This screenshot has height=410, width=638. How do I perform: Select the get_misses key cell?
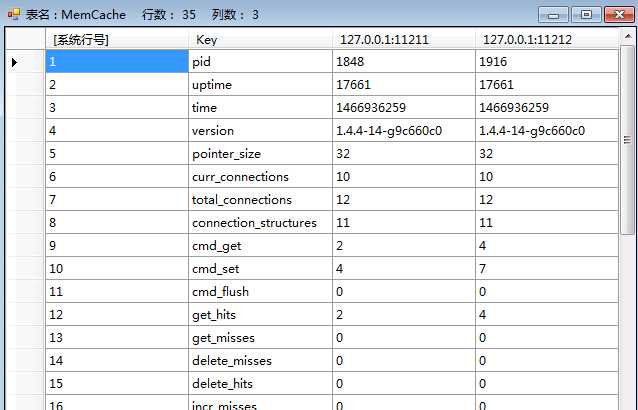pos(260,338)
